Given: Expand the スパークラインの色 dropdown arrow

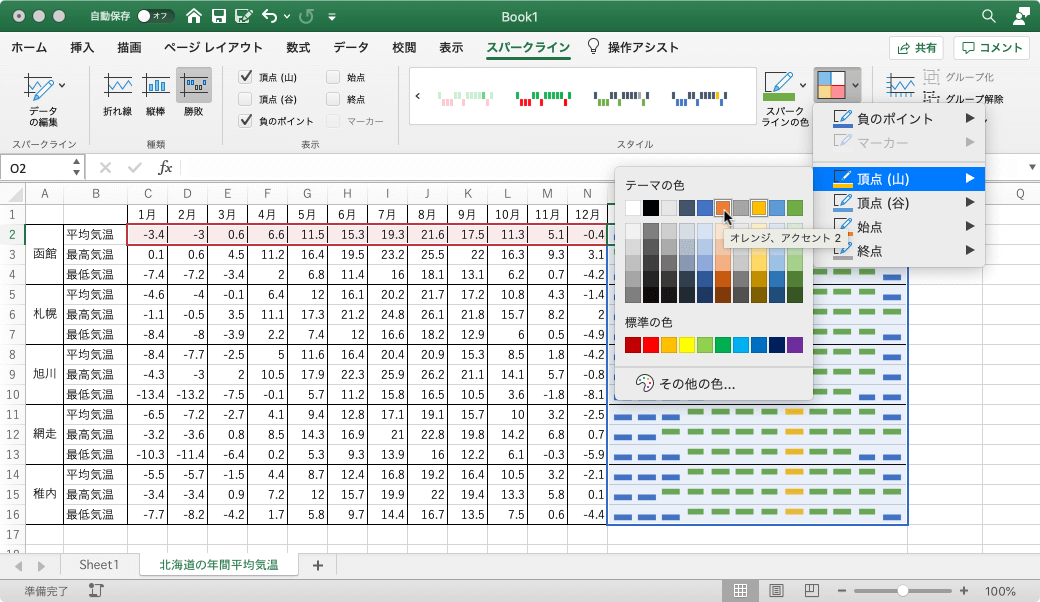Looking at the screenshot, I should pyautogui.click(x=802, y=86).
